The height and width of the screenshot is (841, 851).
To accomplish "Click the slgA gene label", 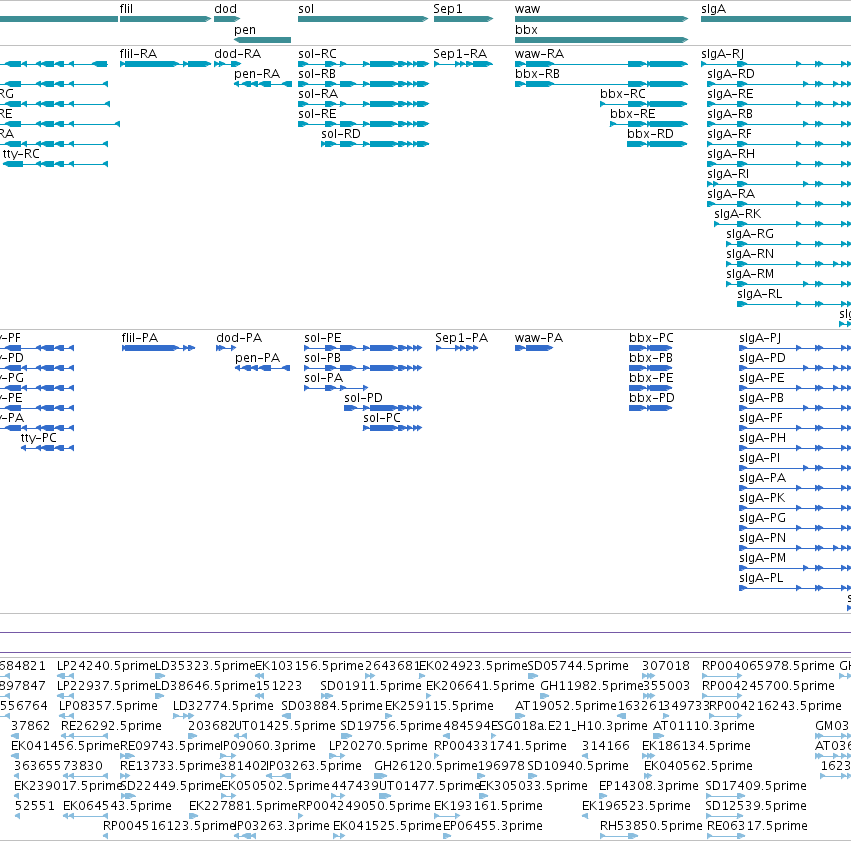I will [713, 9].
